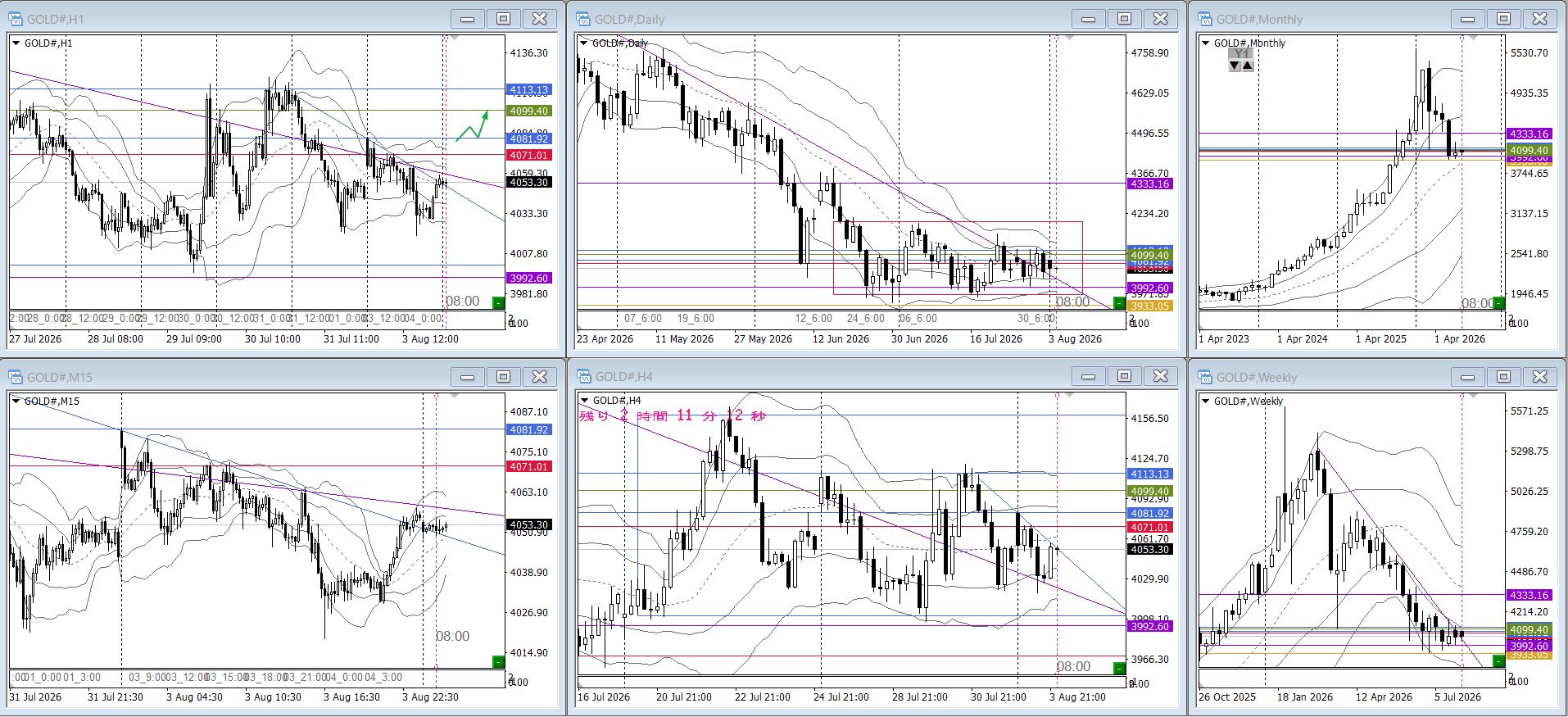Click the 4113.13 price label in H1 chart
The width and height of the screenshot is (1568, 717).
(529, 90)
